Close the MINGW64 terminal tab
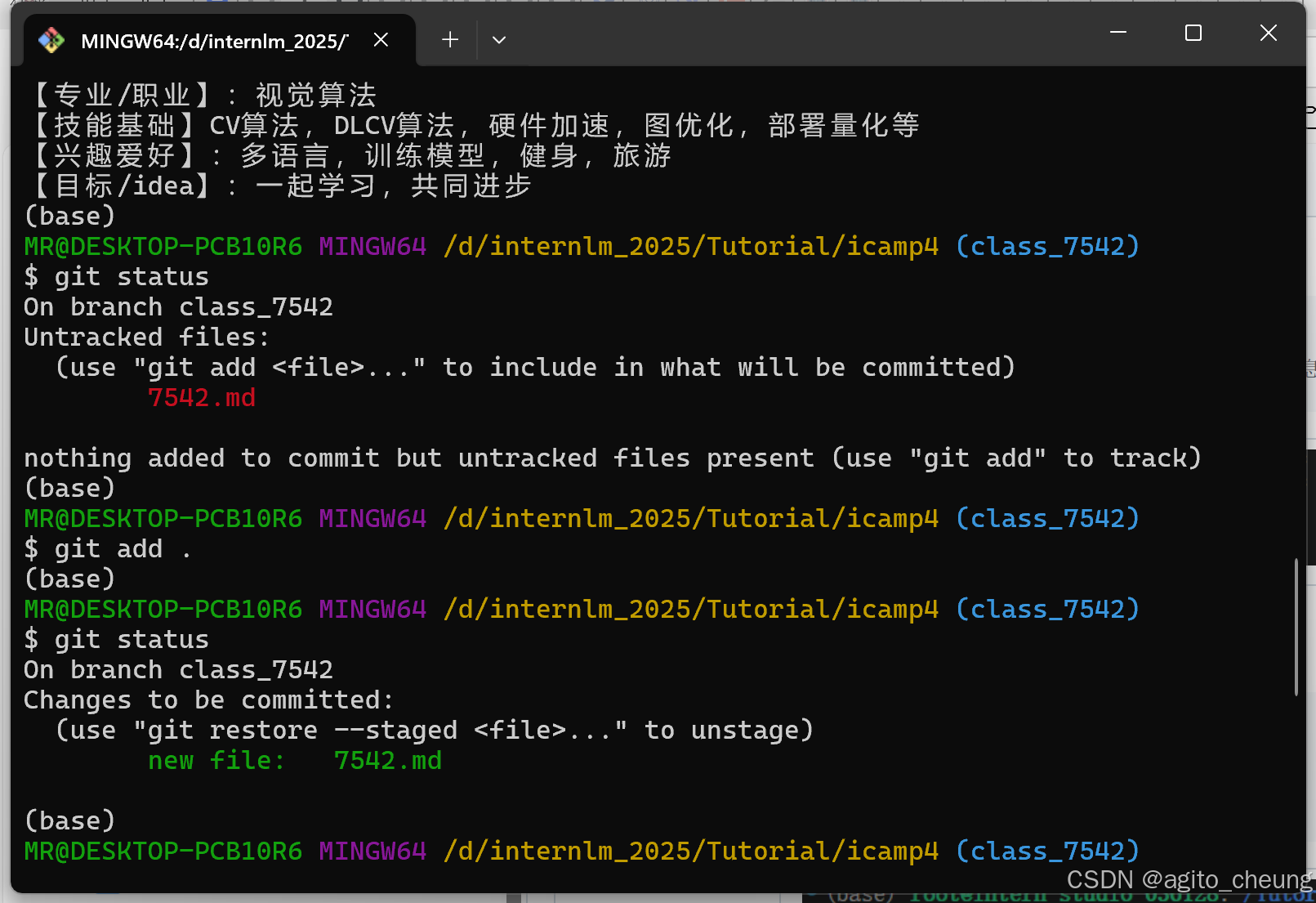This screenshot has width=1316, height=903. tap(380, 38)
